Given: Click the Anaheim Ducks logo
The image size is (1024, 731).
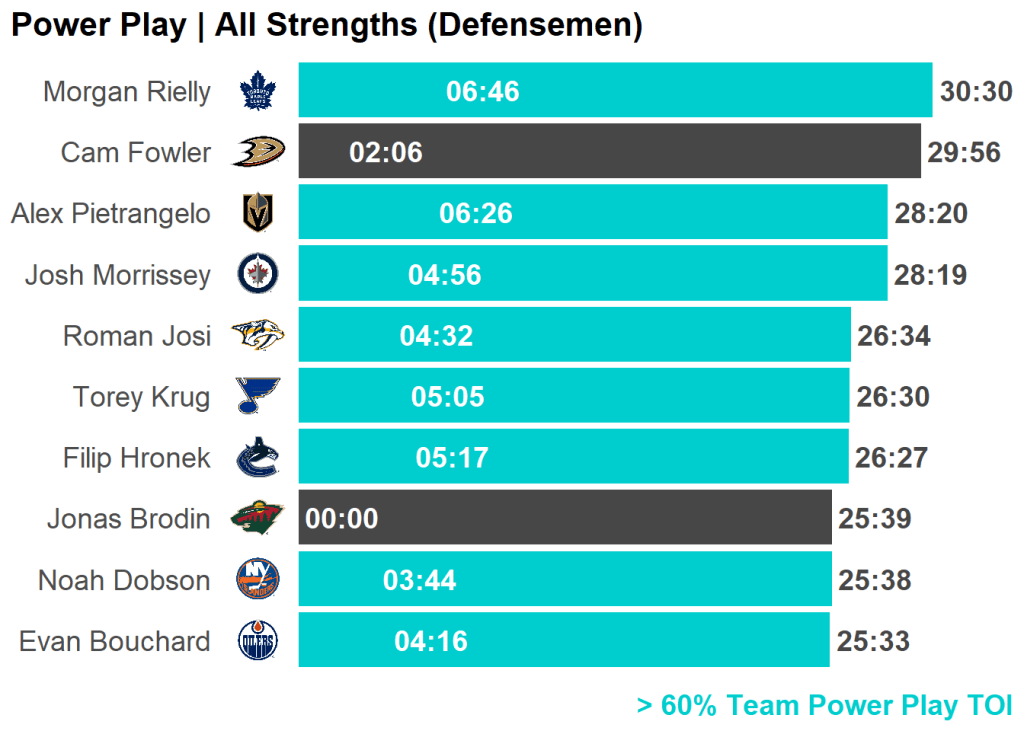Looking at the screenshot, I should (x=258, y=152).
